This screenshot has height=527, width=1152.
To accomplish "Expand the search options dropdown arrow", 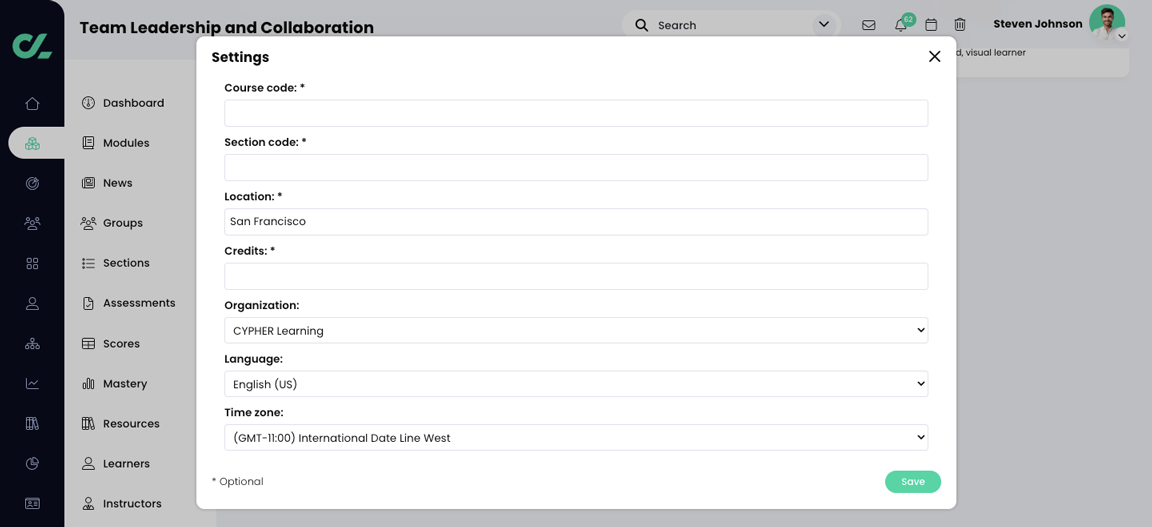I will tap(824, 25).
